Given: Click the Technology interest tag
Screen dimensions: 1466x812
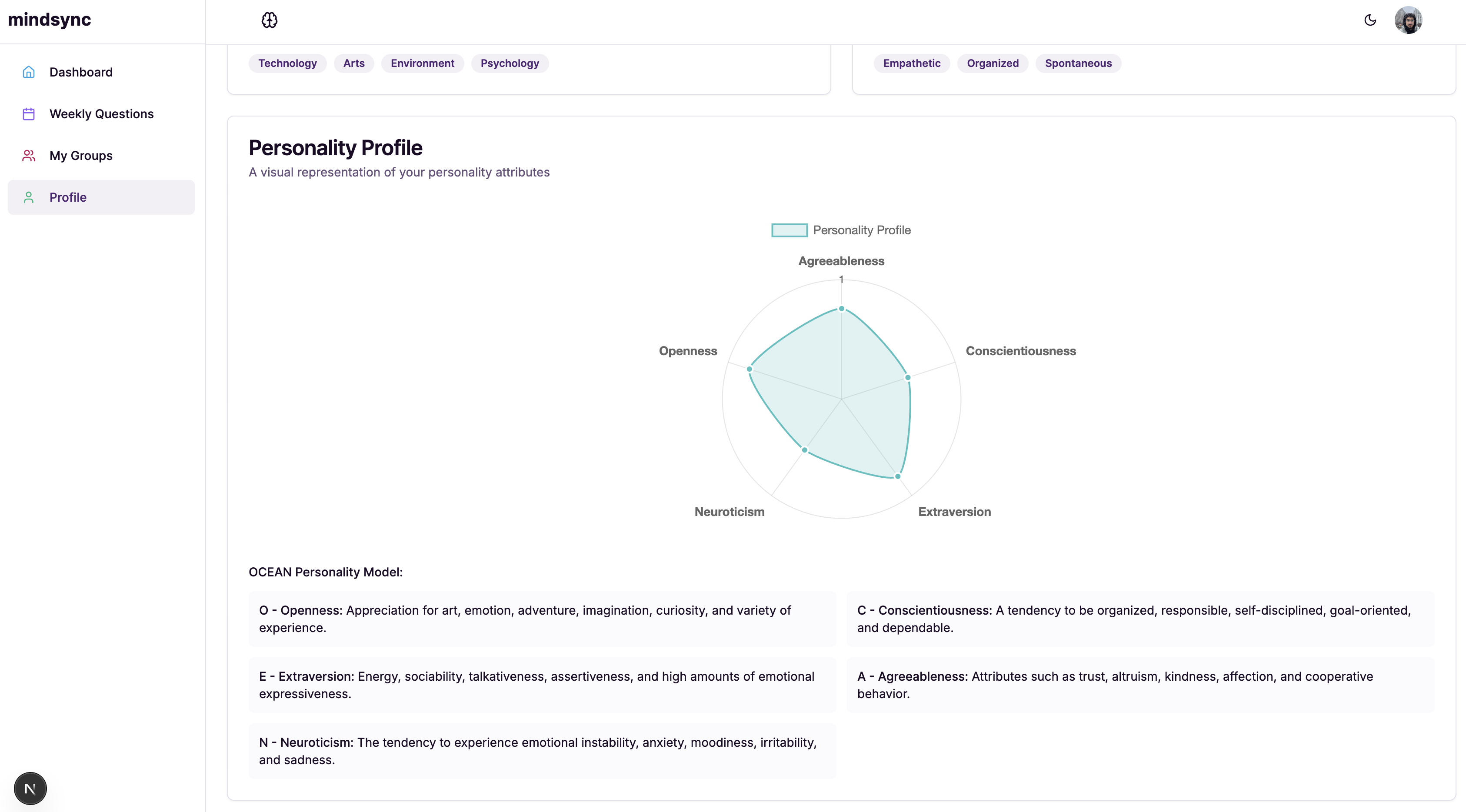Looking at the screenshot, I should (x=287, y=63).
